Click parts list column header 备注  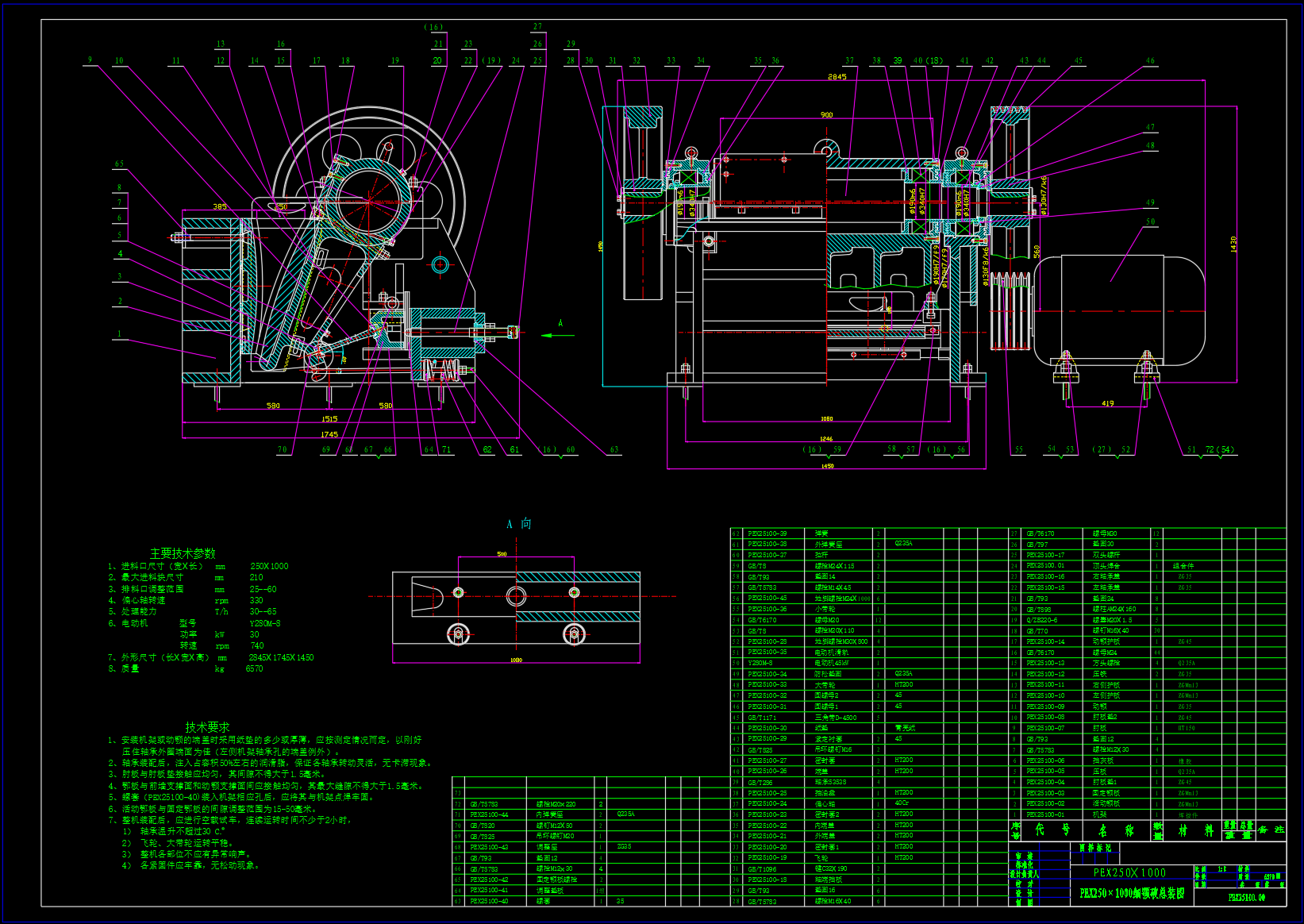[1271, 830]
